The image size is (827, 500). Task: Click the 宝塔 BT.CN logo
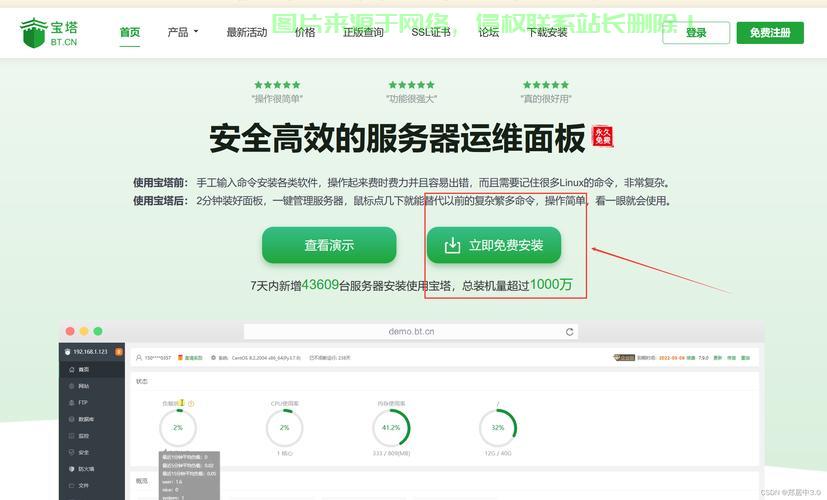pyautogui.click(x=49, y=32)
